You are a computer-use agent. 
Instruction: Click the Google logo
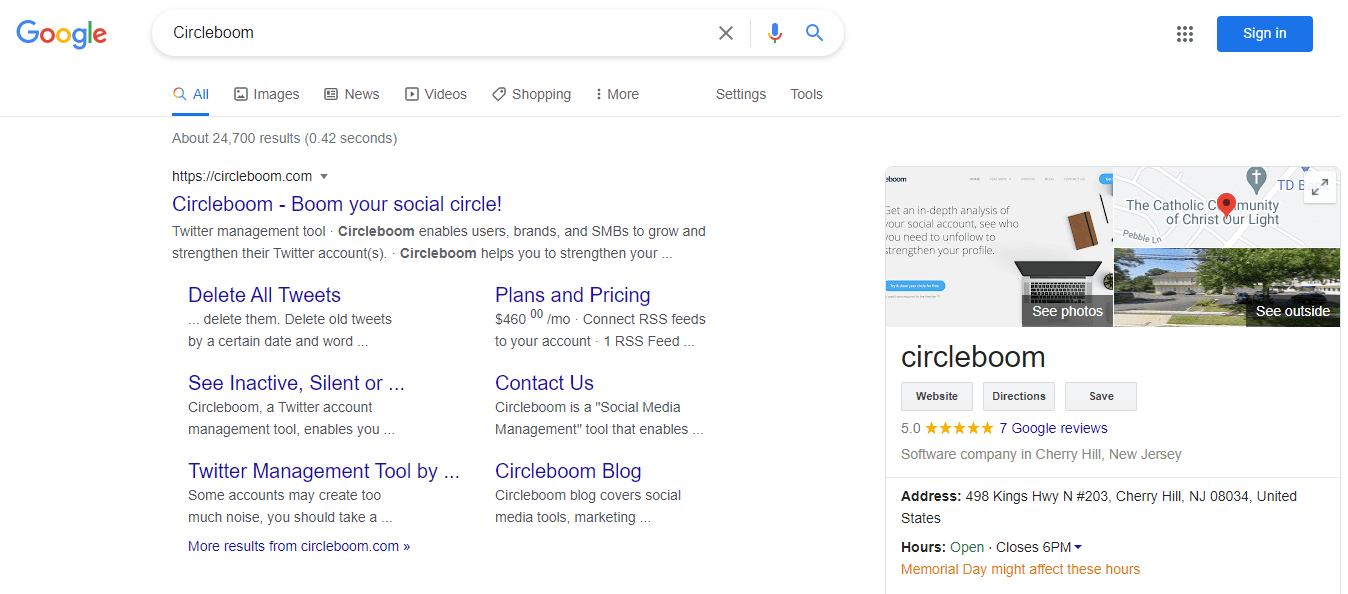coord(61,34)
